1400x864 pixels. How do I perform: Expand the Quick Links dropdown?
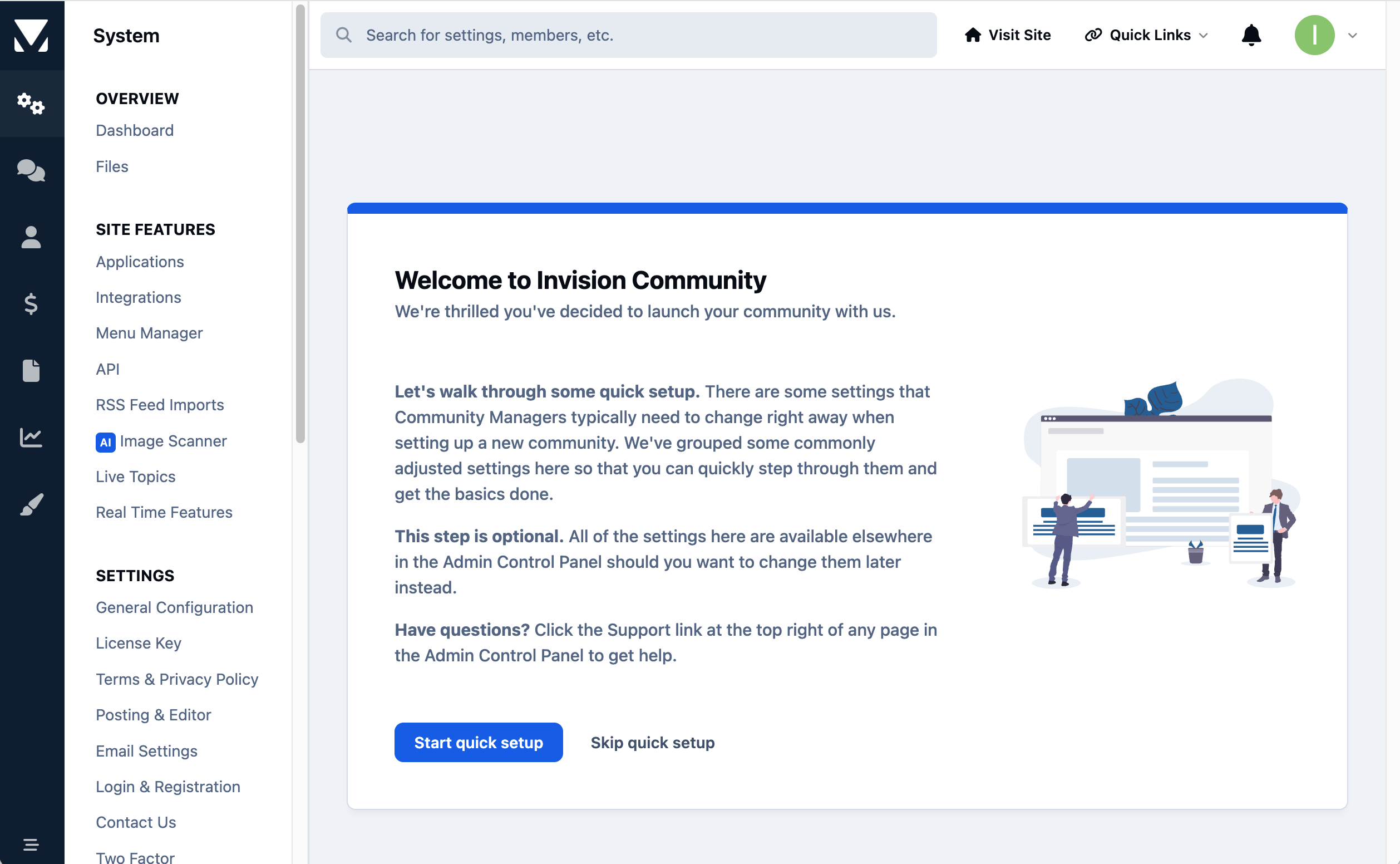pos(1146,36)
